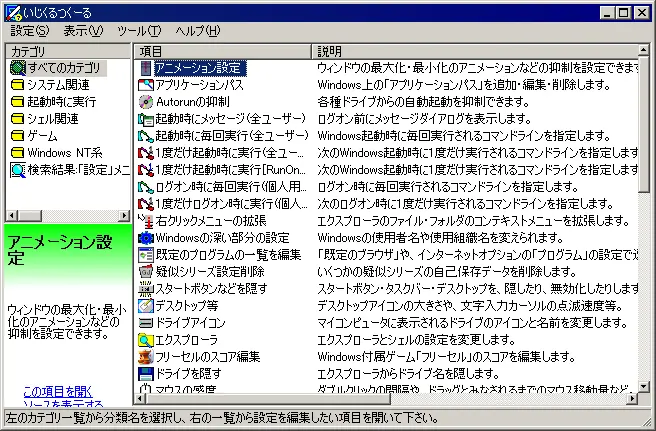656x431 pixels.
Task: Click the 検索結果 search icon
Action: (x=17, y=170)
